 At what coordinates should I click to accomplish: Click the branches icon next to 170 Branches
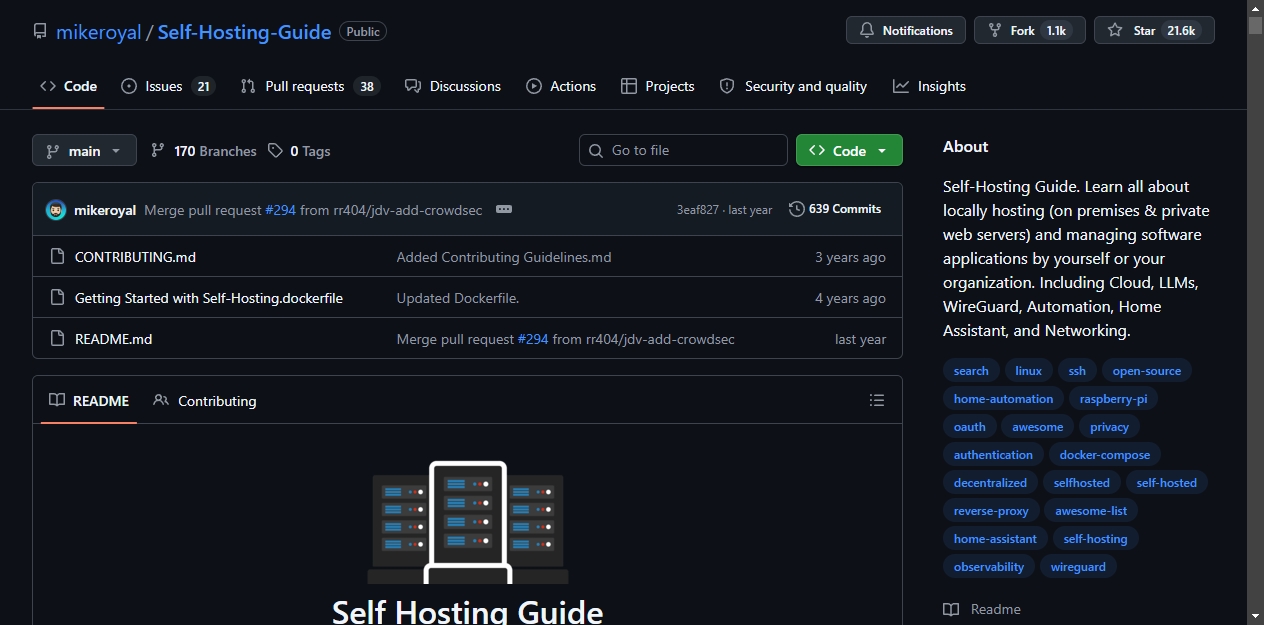coord(158,151)
